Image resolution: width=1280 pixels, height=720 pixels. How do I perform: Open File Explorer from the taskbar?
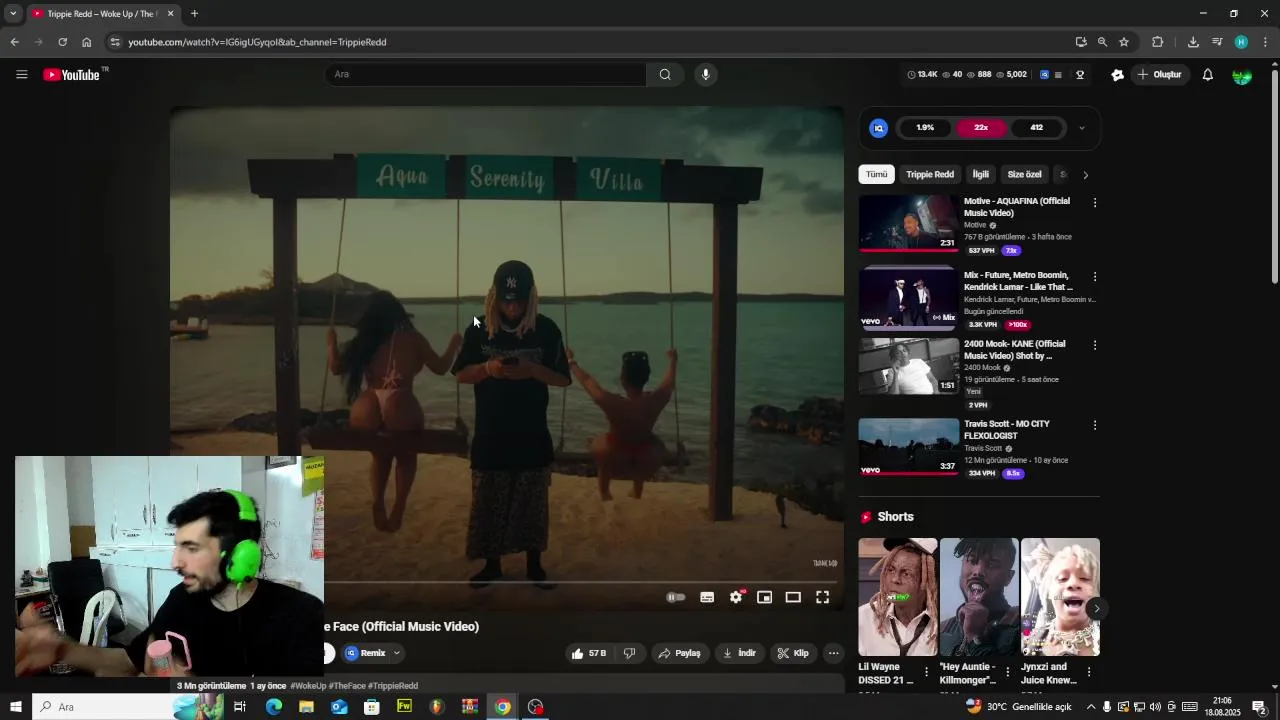click(x=306, y=707)
